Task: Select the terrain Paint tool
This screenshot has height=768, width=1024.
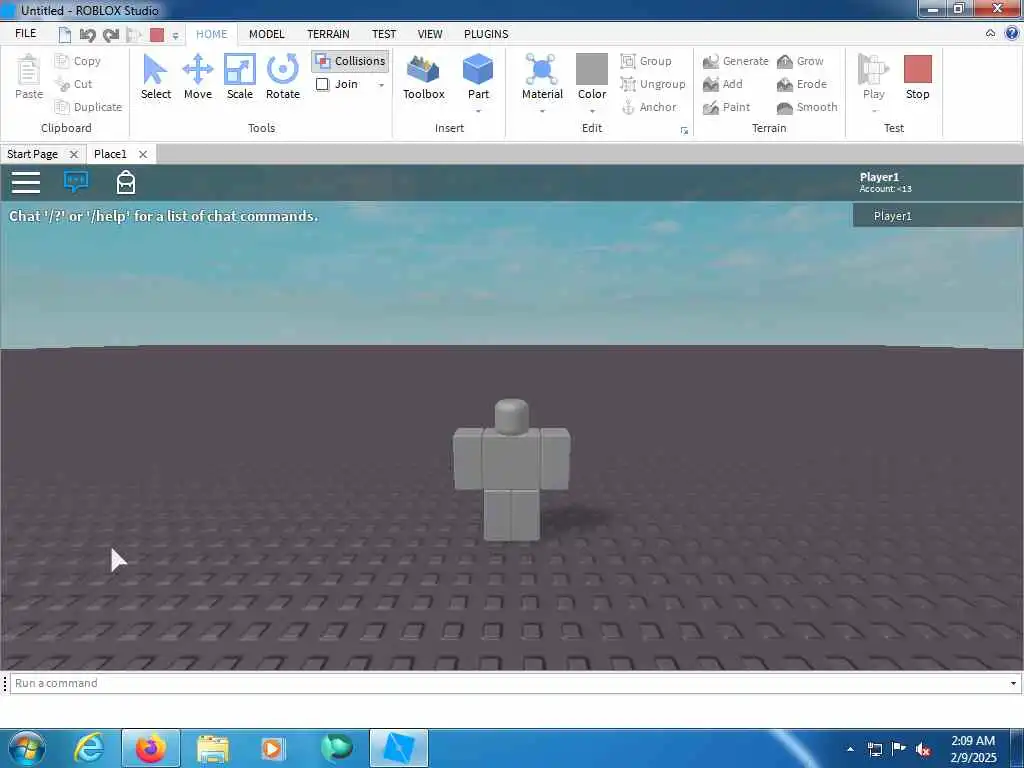Action: [726, 107]
